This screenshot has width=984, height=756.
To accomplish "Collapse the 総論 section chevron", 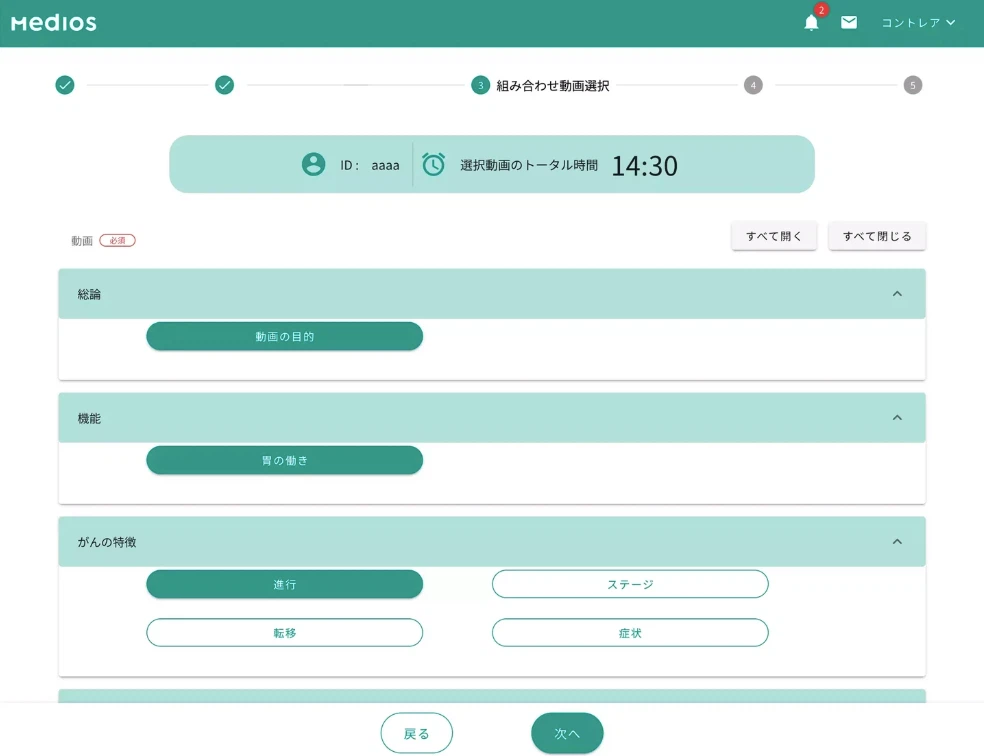I will pyautogui.click(x=897, y=294).
